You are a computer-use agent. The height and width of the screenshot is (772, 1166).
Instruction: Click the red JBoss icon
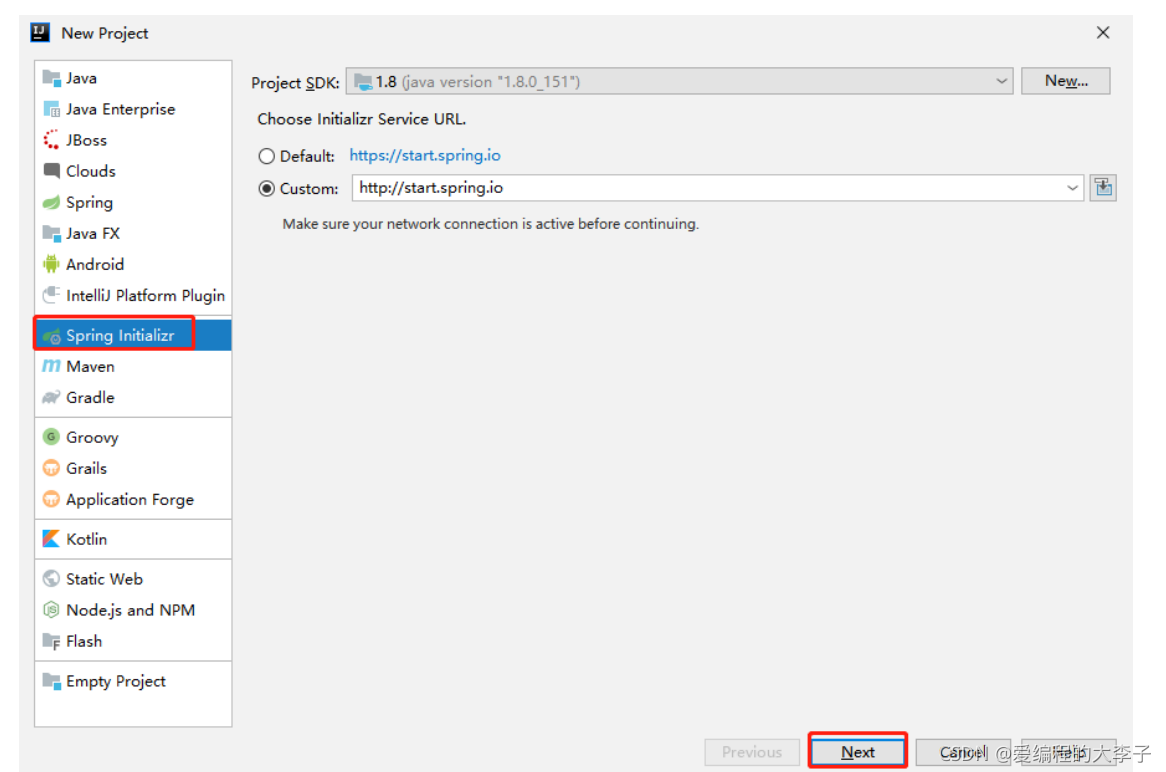point(51,140)
